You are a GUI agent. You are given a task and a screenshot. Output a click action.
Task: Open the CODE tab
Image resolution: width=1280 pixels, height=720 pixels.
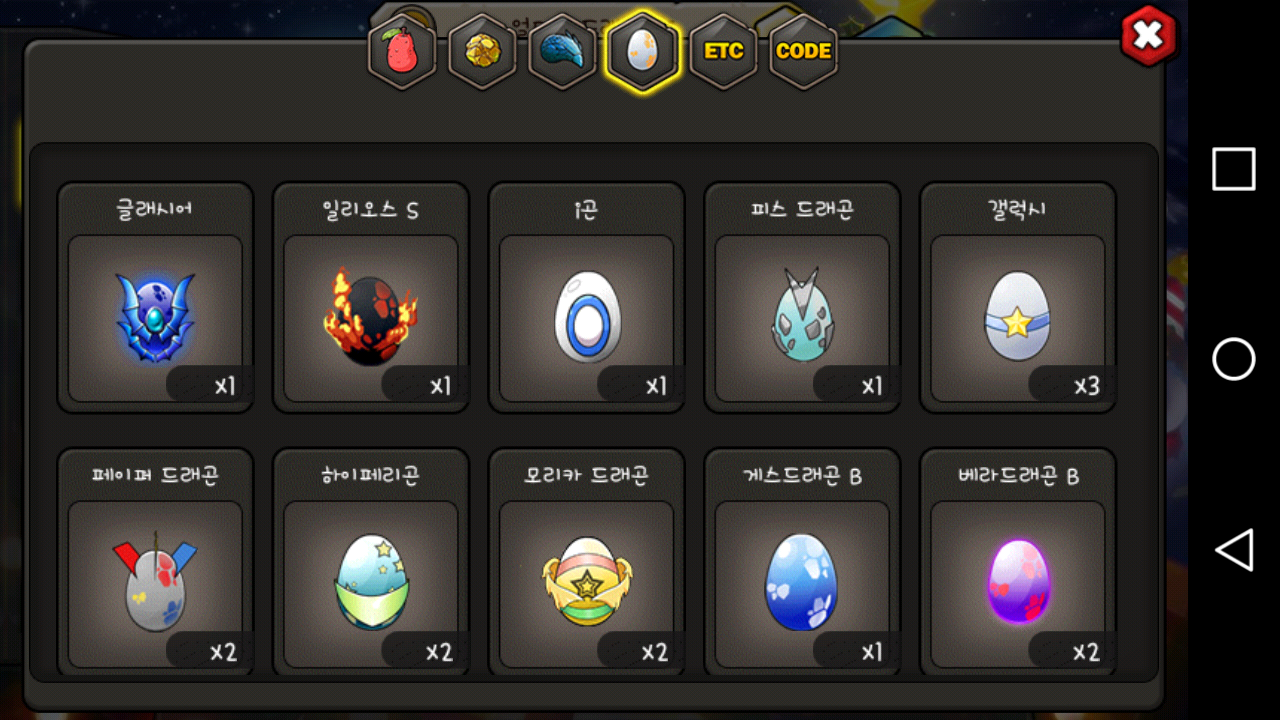point(803,51)
